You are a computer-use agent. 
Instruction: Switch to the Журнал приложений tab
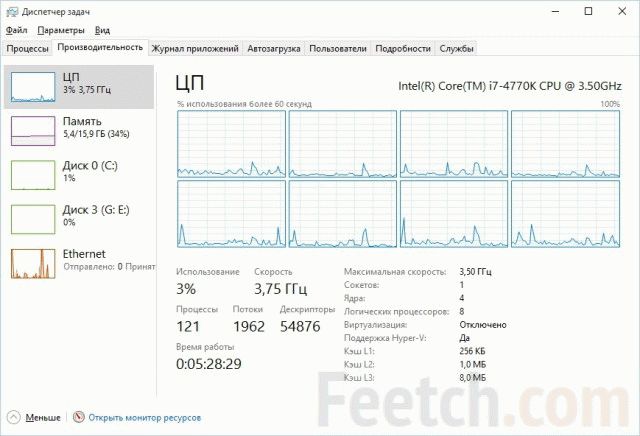coord(195,49)
